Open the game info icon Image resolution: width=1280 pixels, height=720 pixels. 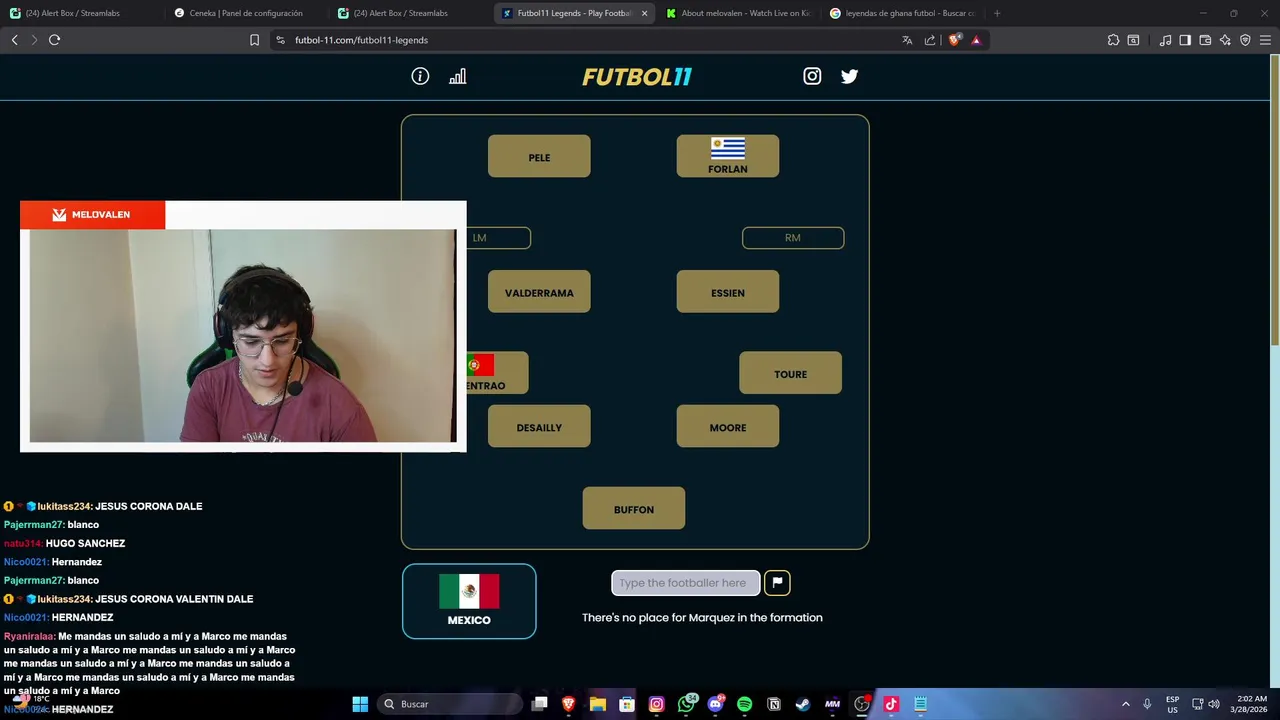tap(420, 76)
